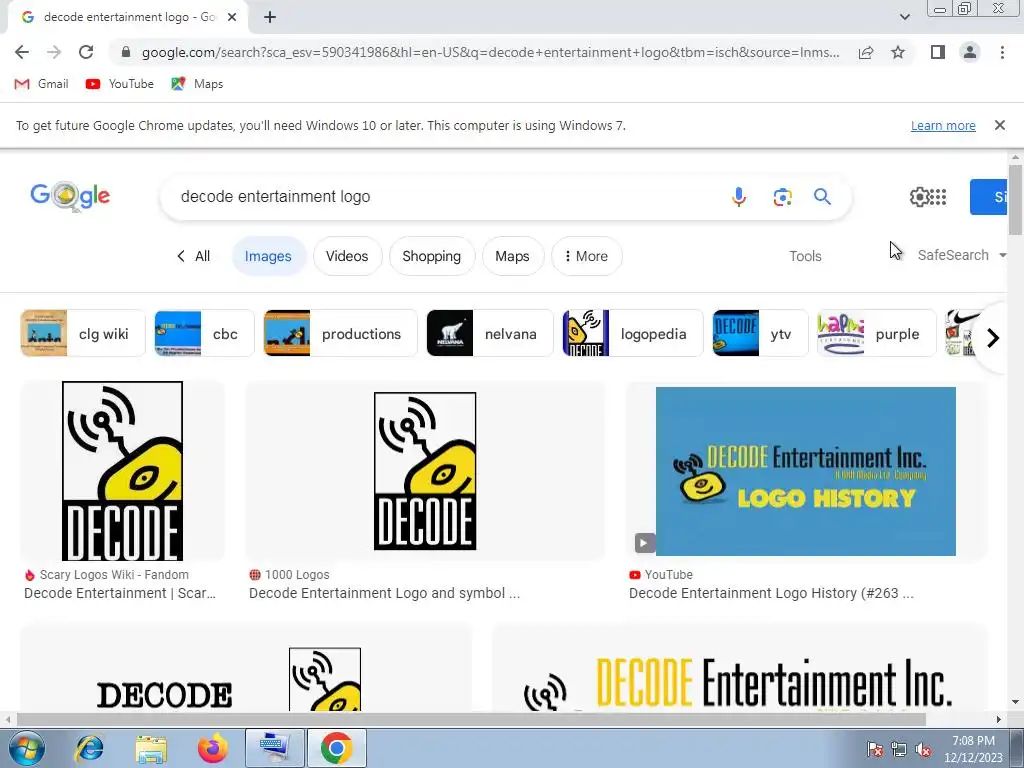Click the muted volume tray icon
1024x768 pixels.
pos(923,749)
